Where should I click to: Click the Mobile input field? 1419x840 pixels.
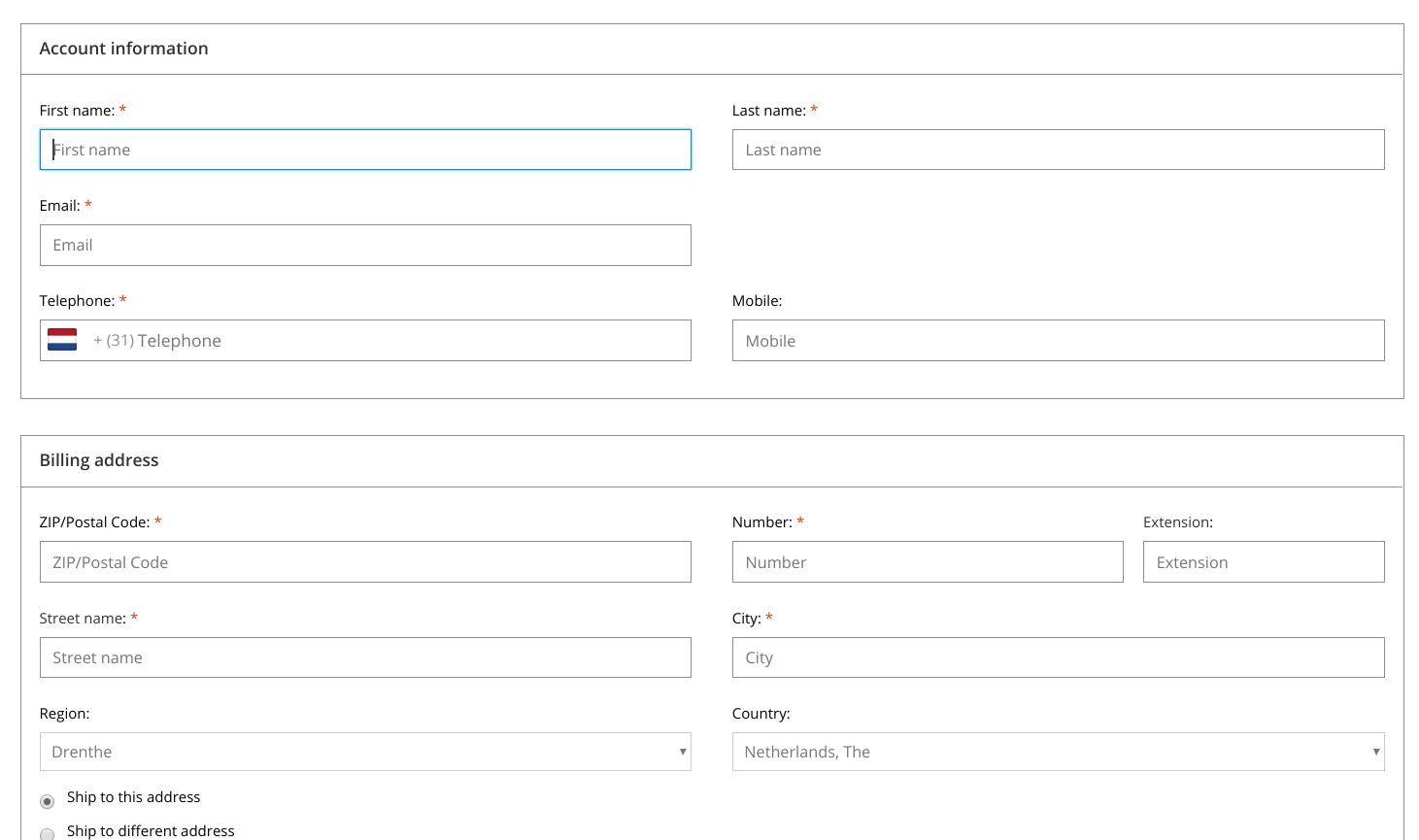tap(1058, 341)
